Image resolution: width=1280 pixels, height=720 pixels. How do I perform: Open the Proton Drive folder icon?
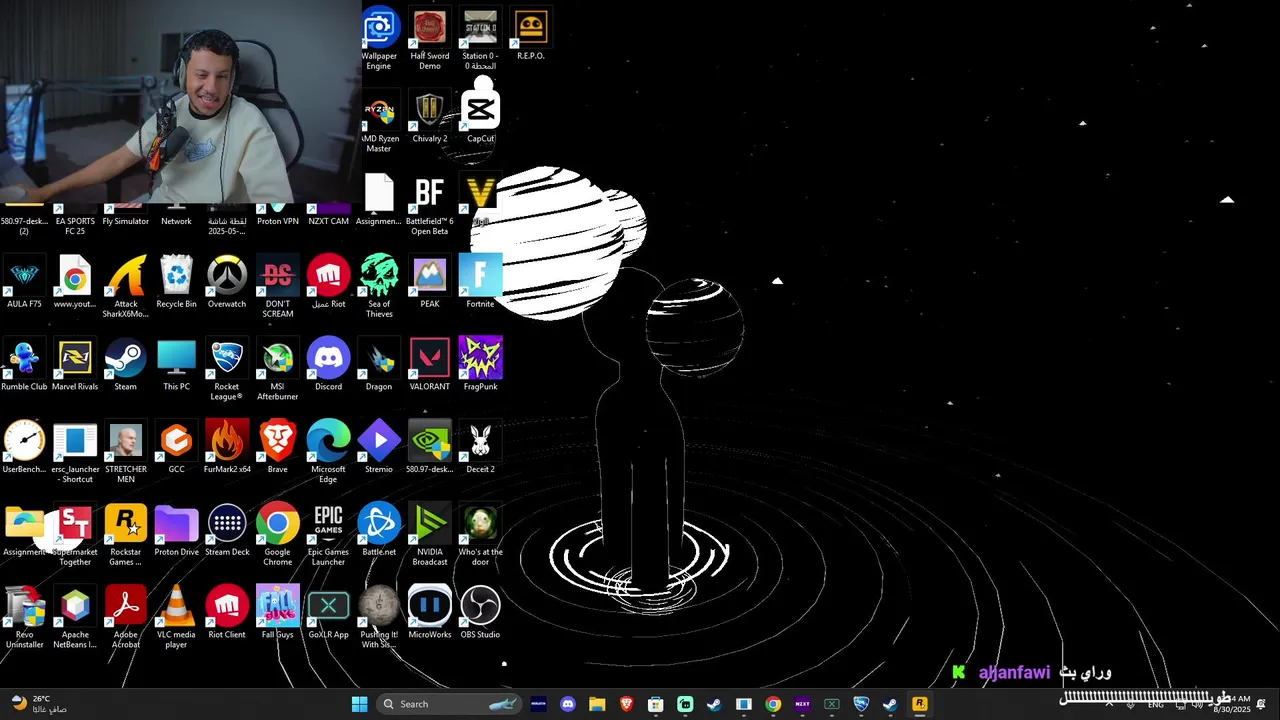coord(176,531)
